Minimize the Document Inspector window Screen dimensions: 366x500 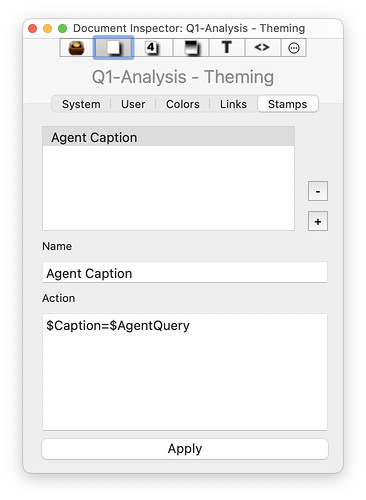[x=48, y=29]
